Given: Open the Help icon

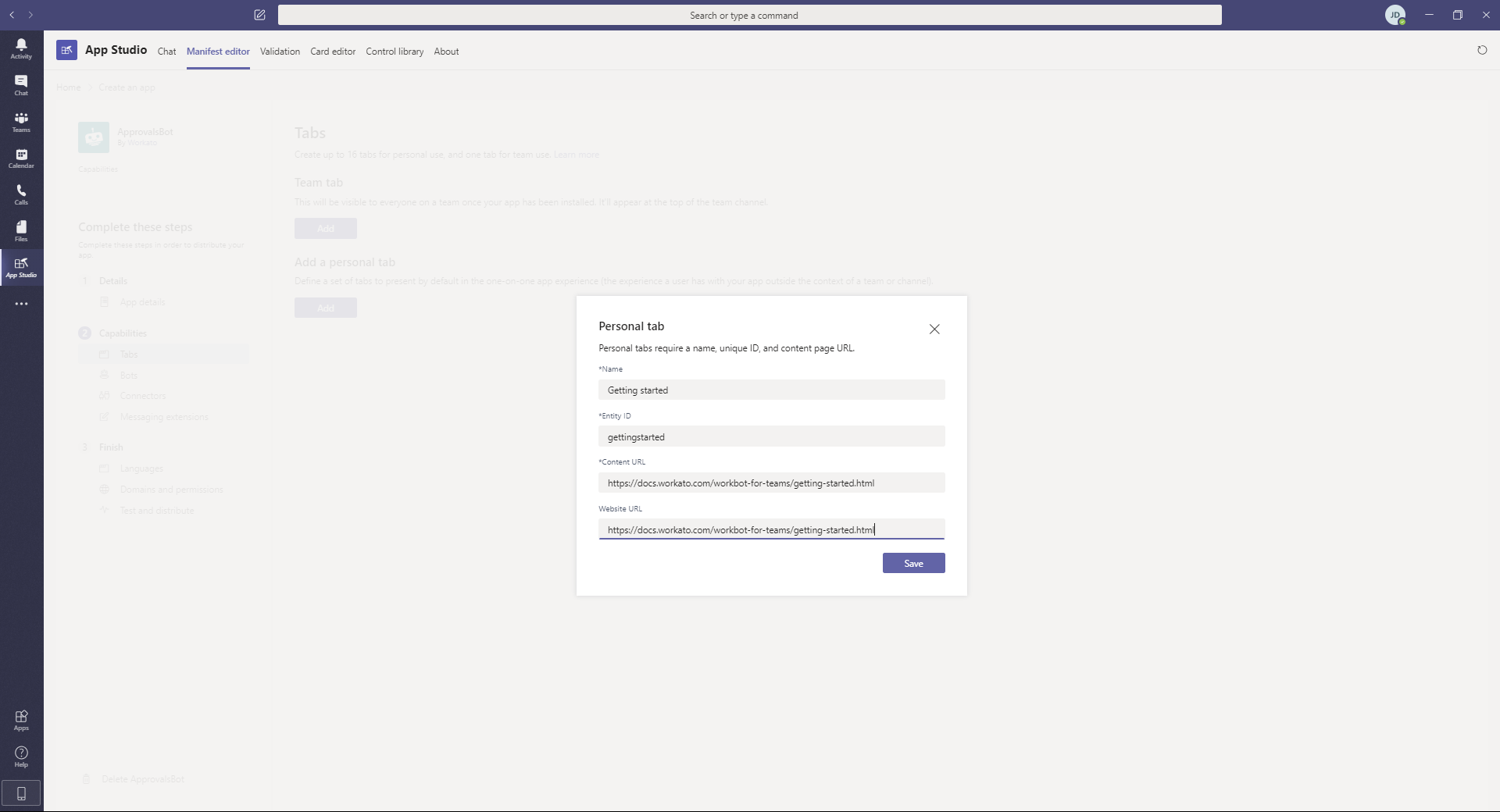Looking at the screenshot, I should click(x=21, y=757).
